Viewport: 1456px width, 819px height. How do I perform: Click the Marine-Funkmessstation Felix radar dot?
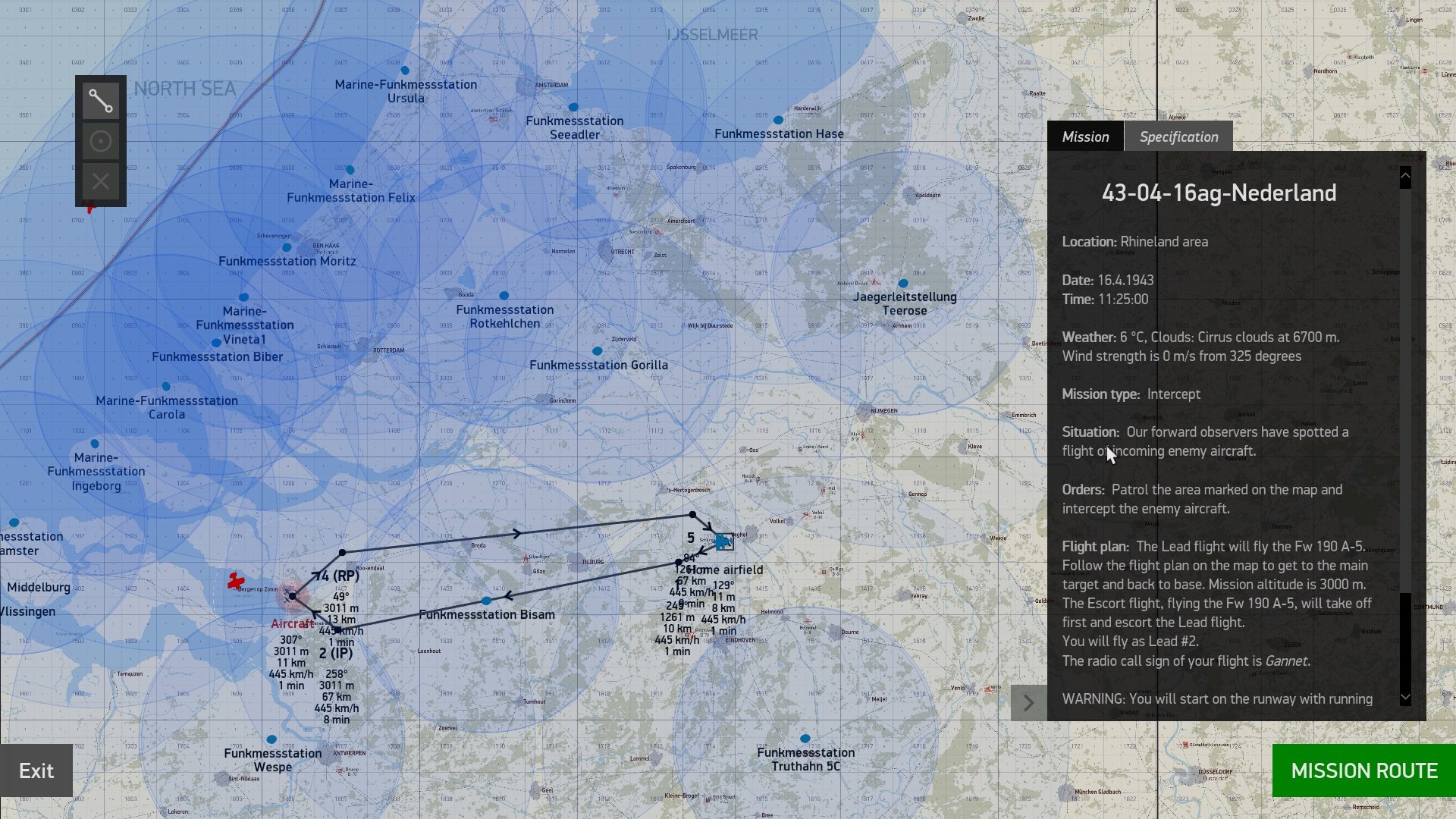pos(350,170)
